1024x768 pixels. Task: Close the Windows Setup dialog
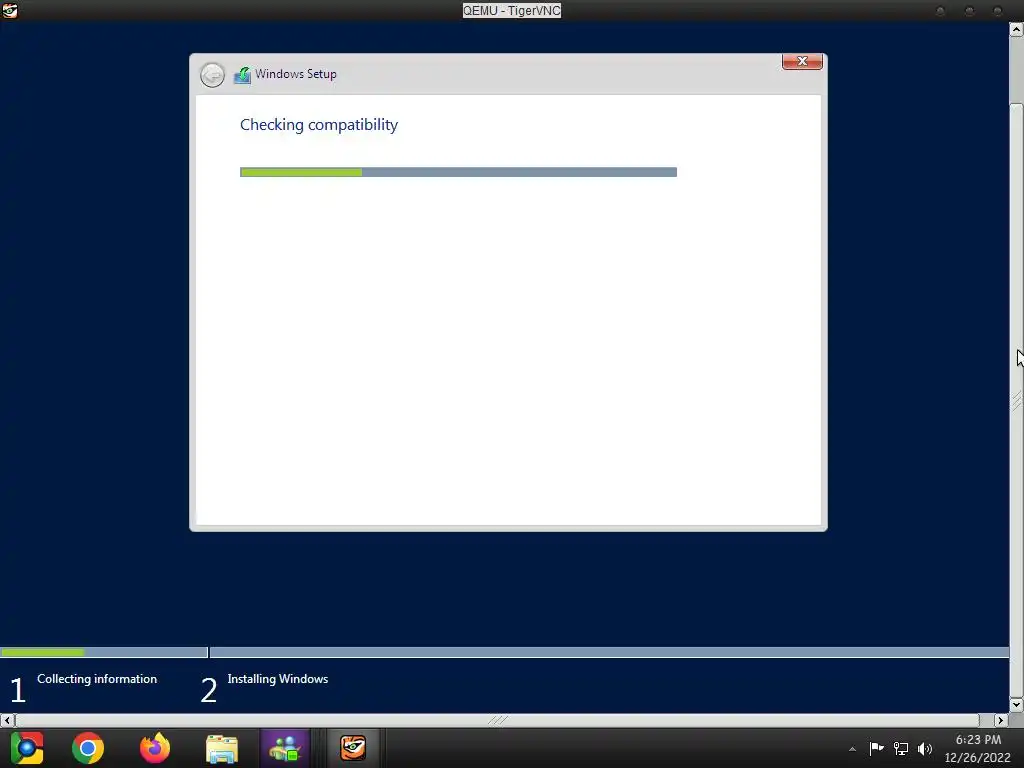tap(802, 61)
